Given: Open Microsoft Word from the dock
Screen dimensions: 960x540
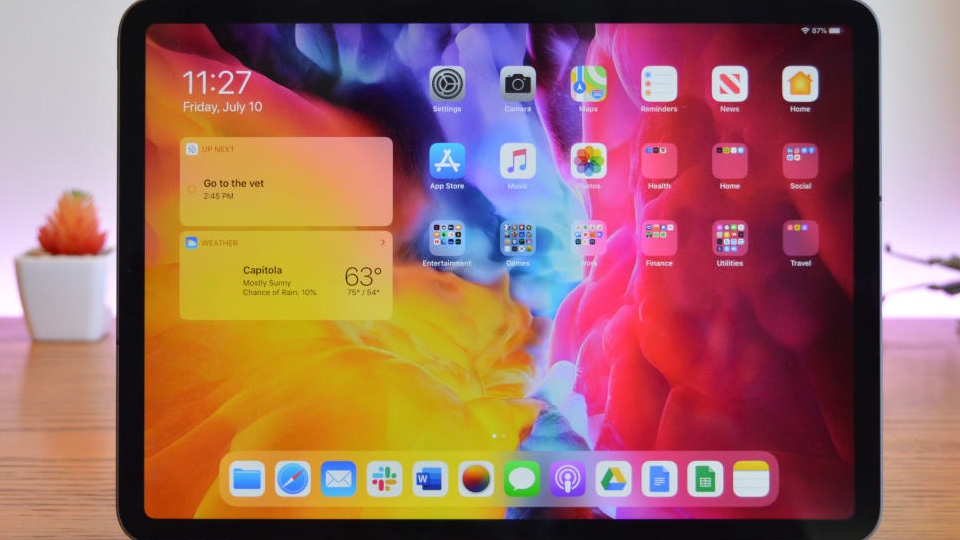Looking at the screenshot, I should point(430,479).
